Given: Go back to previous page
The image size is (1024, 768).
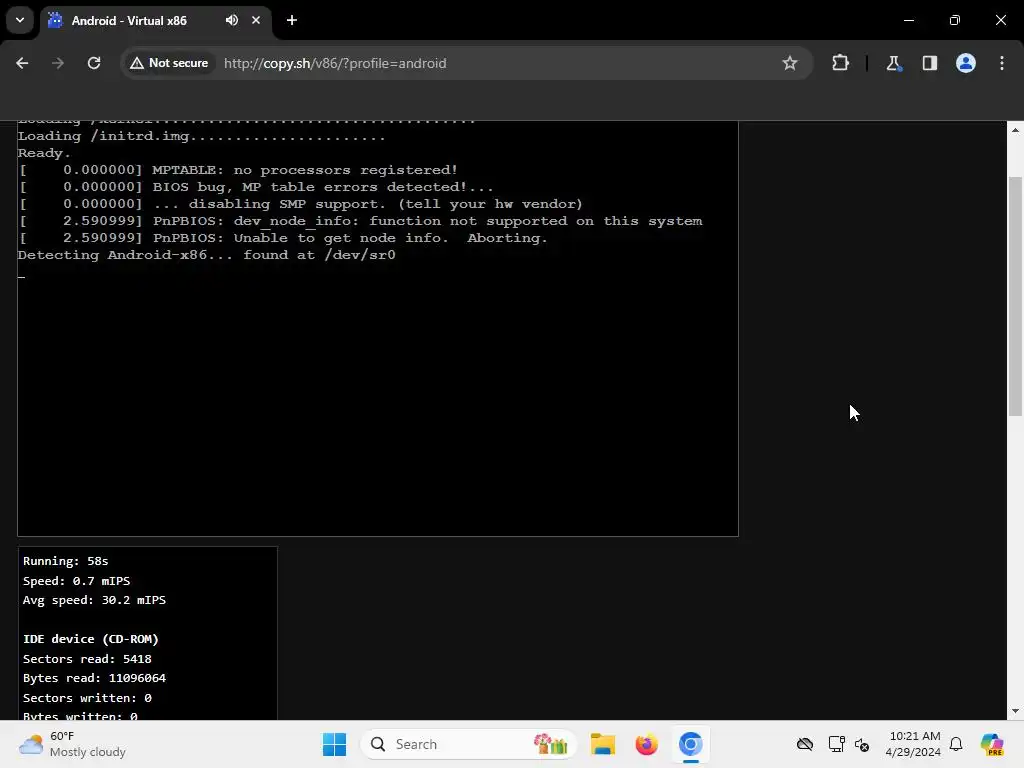Looking at the screenshot, I should pos(22,63).
